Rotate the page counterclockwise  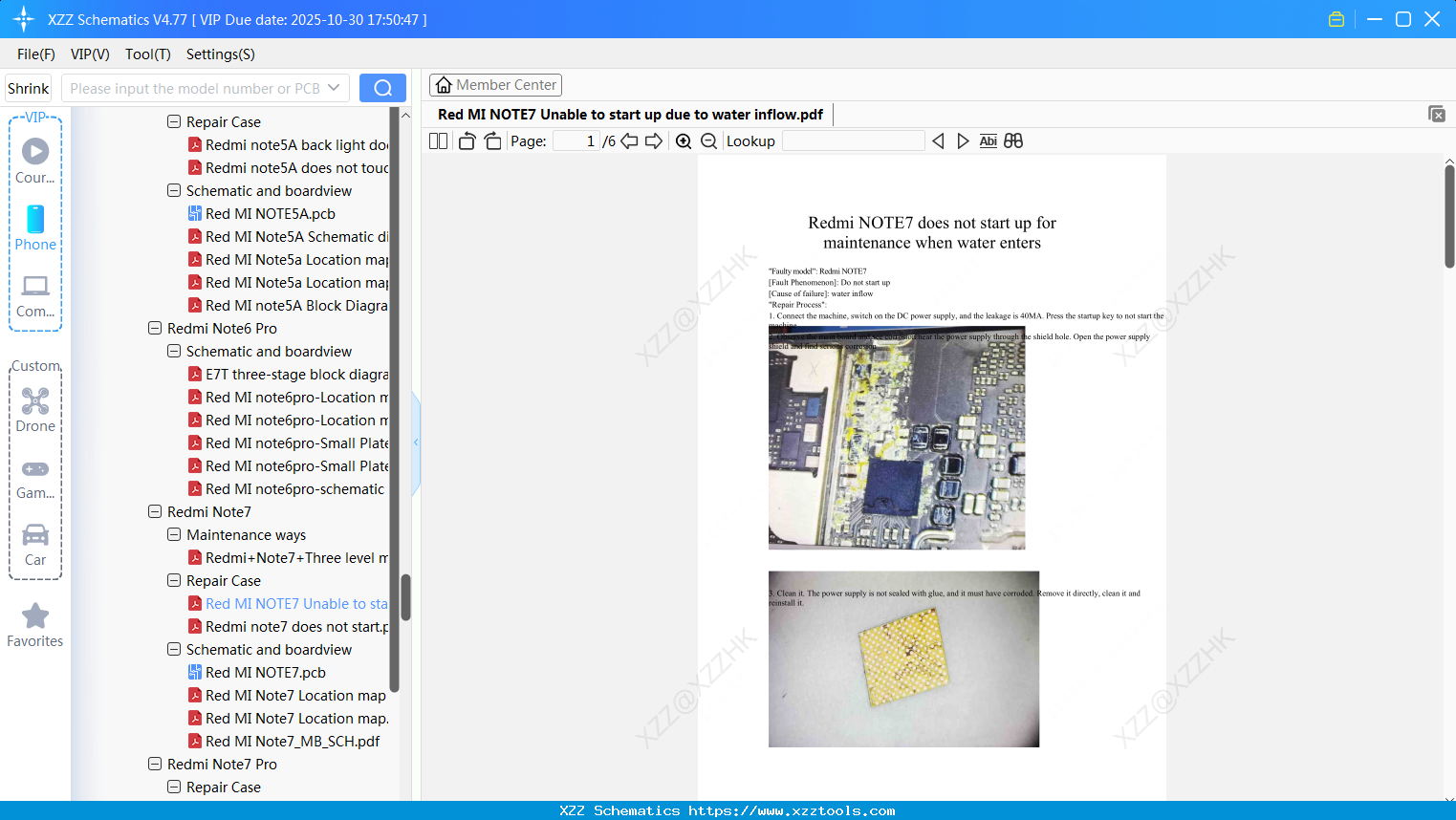pyautogui.click(x=467, y=141)
